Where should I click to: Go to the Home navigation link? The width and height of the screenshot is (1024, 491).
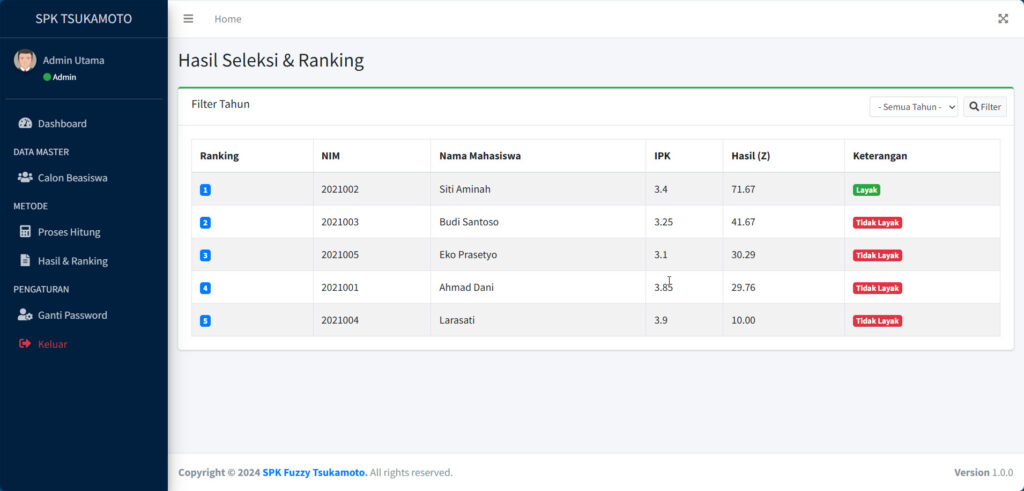(227, 19)
